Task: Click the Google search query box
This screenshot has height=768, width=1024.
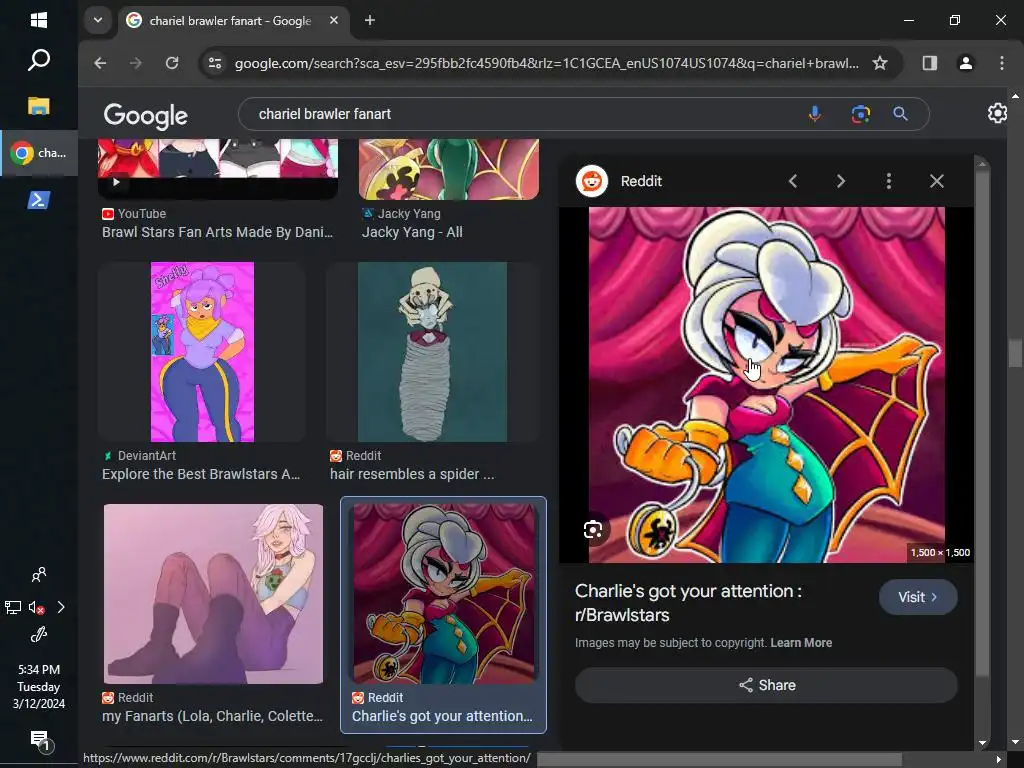Action: click(x=522, y=114)
